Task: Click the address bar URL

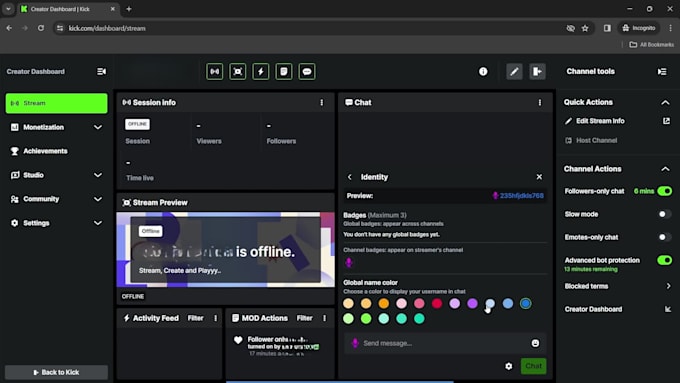Action: [x=107, y=28]
